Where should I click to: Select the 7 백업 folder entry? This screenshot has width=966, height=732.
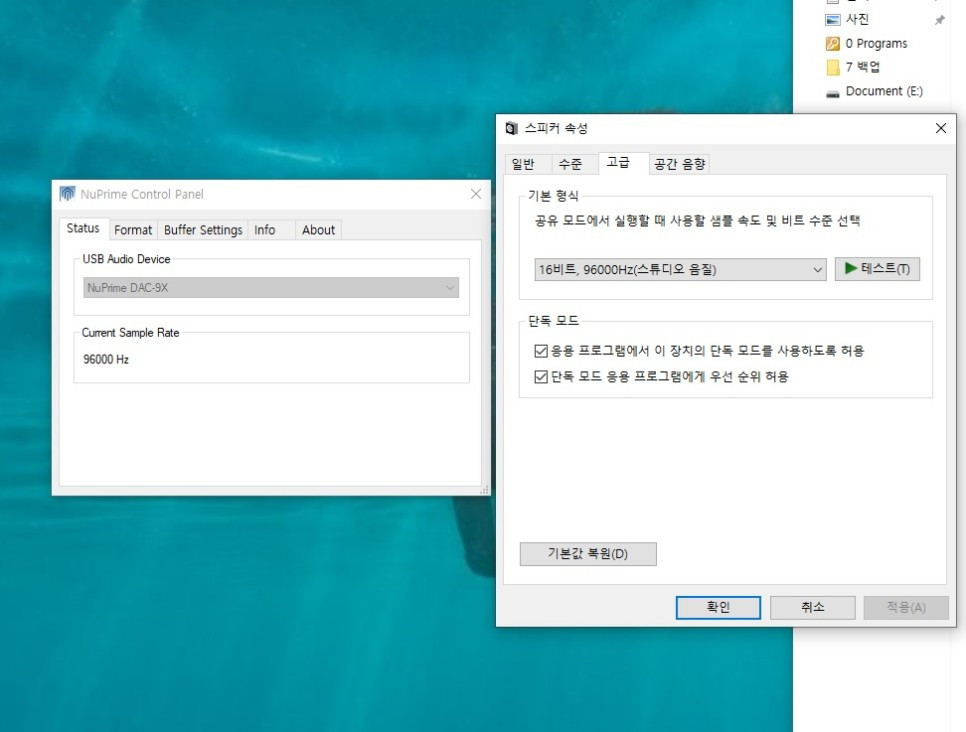[x=862, y=67]
